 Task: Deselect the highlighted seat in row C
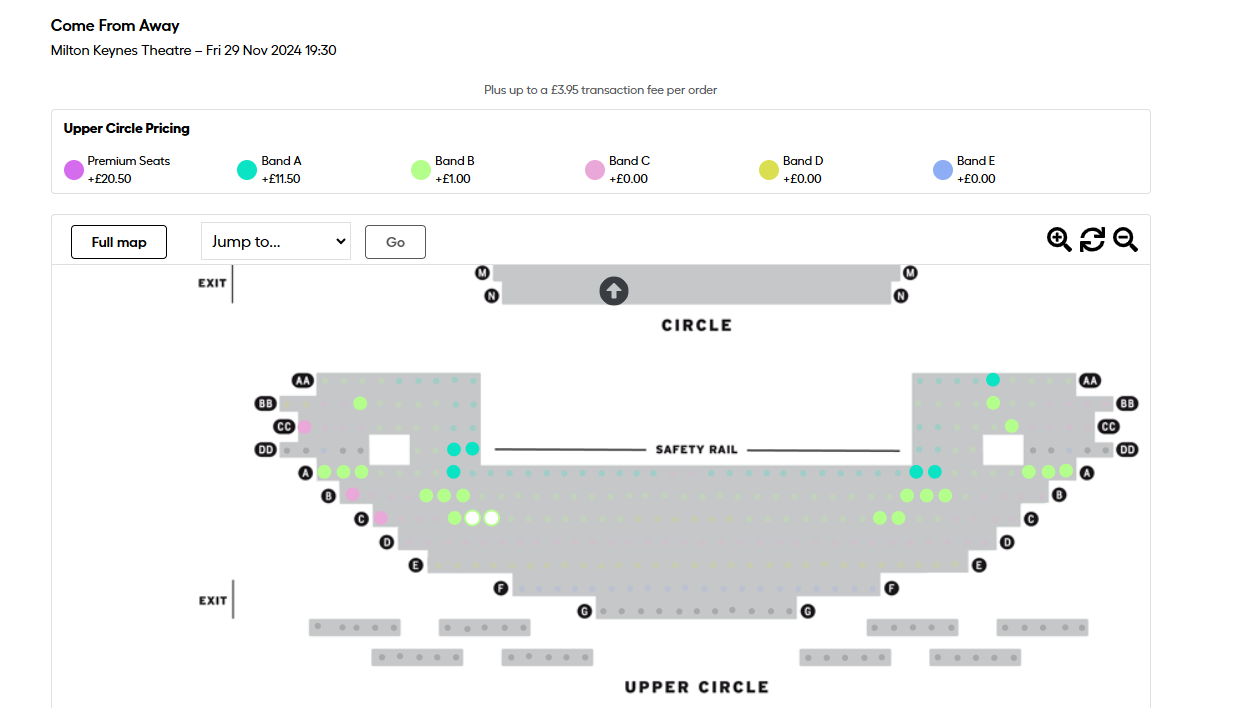(x=472, y=518)
